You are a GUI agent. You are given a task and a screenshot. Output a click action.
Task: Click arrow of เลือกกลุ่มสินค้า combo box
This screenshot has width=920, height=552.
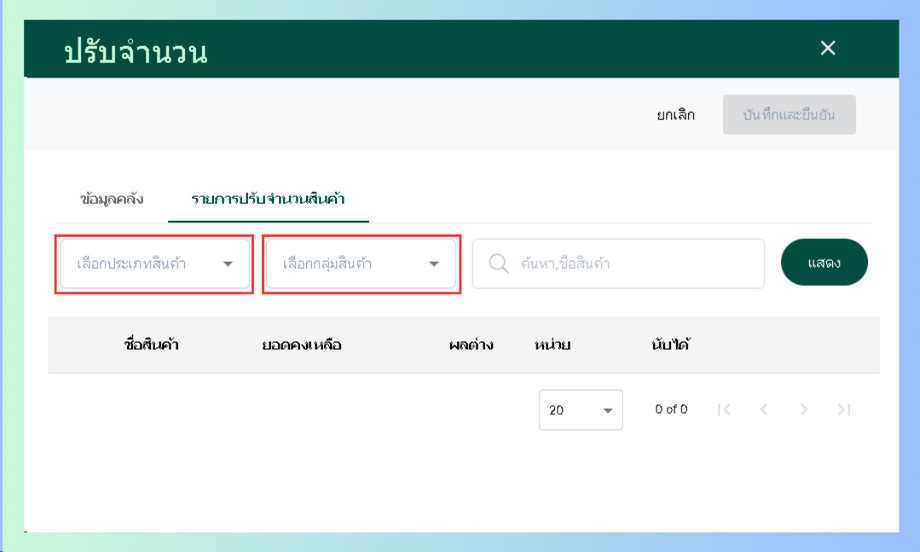pos(434,264)
